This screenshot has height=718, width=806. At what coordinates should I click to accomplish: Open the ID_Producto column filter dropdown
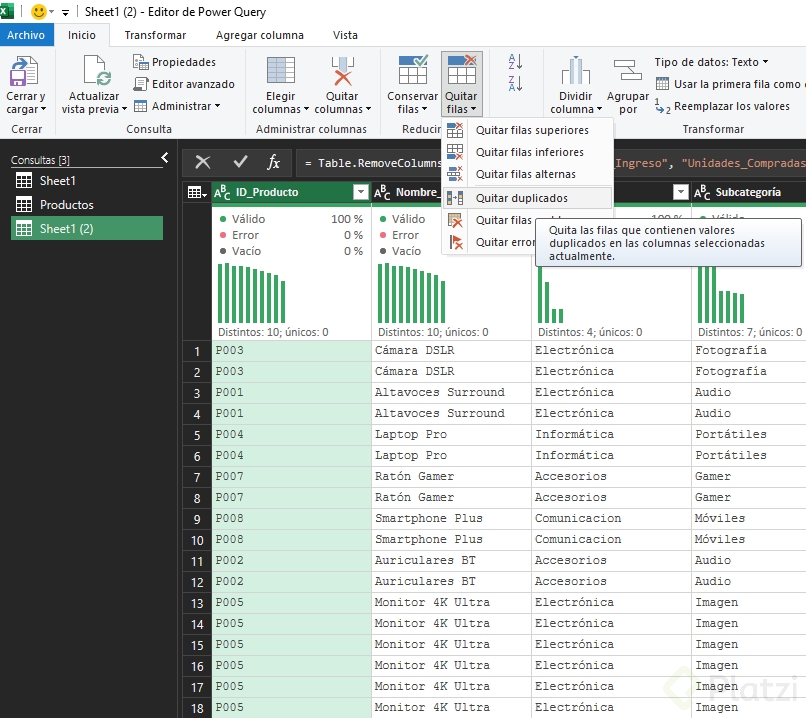(x=361, y=192)
